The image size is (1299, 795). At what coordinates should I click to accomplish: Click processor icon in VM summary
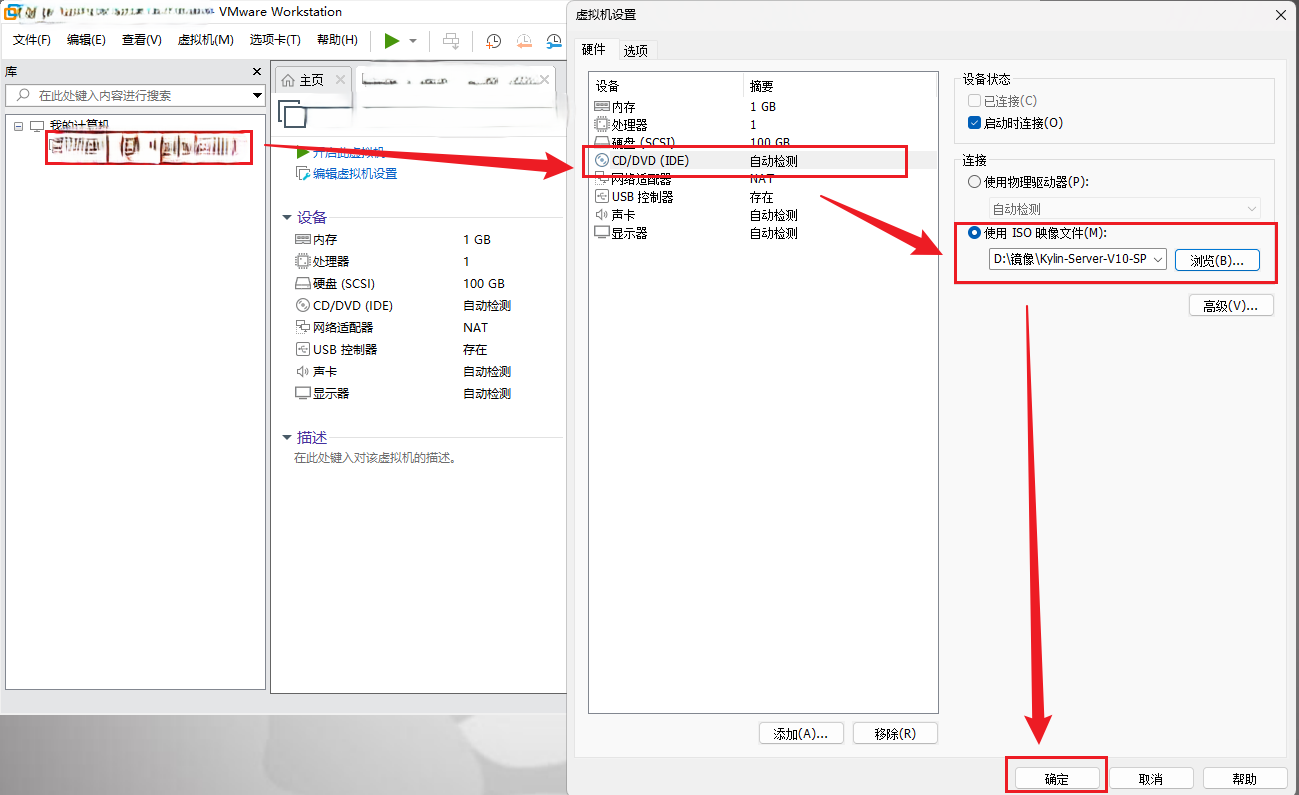click(303, 262)
